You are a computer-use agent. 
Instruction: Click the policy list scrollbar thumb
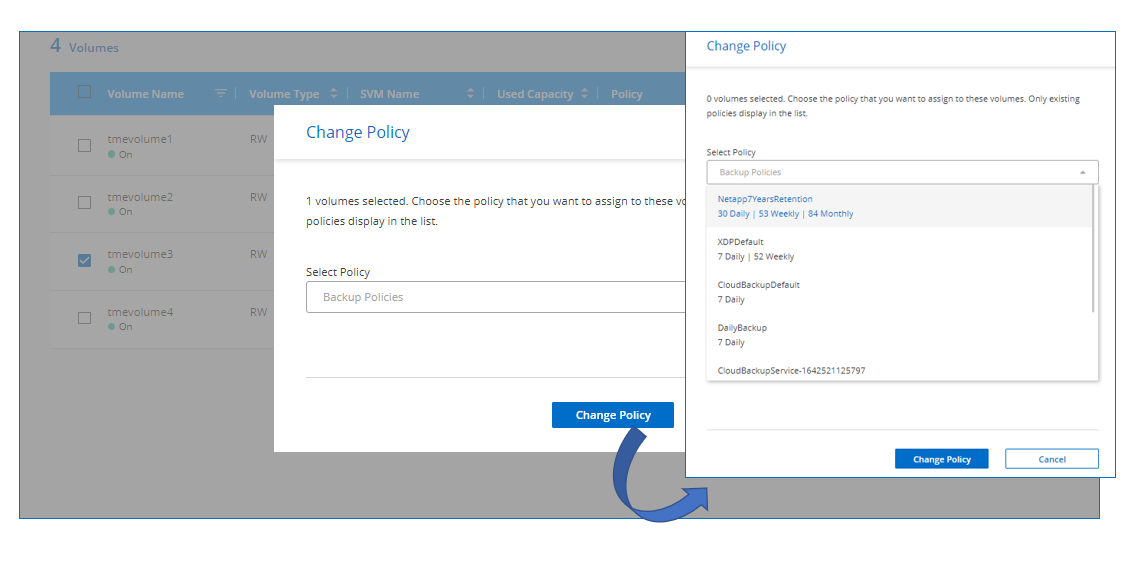click(1093, 248)
